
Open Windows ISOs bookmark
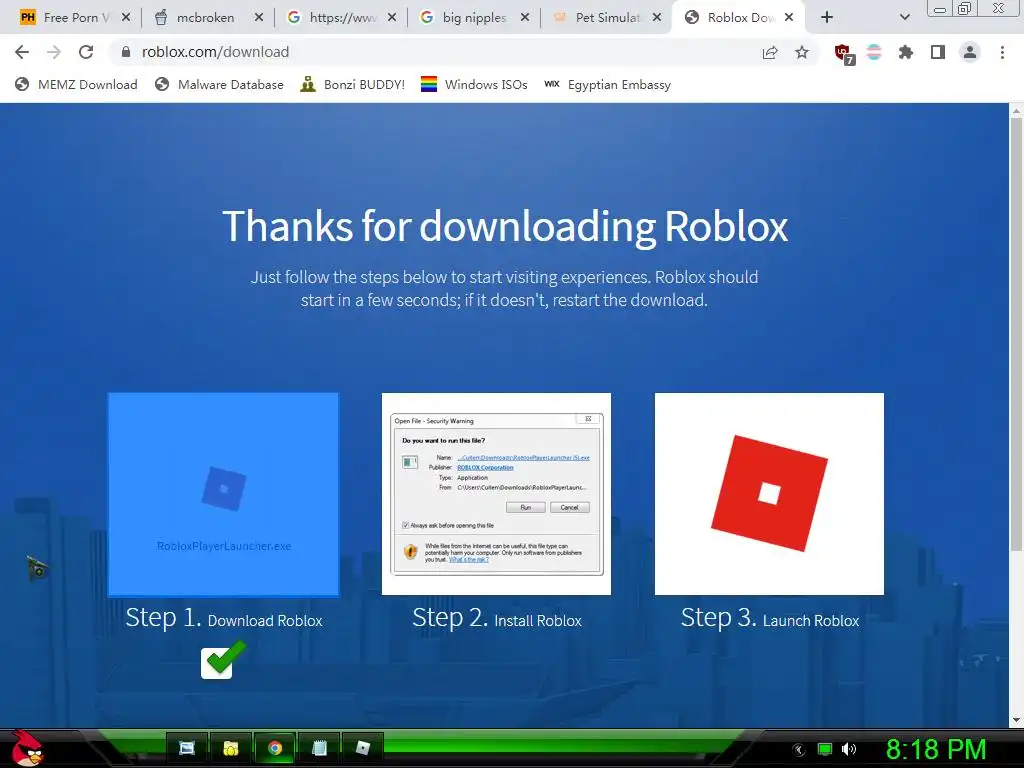pyautogui.click(x=474, y=84)
